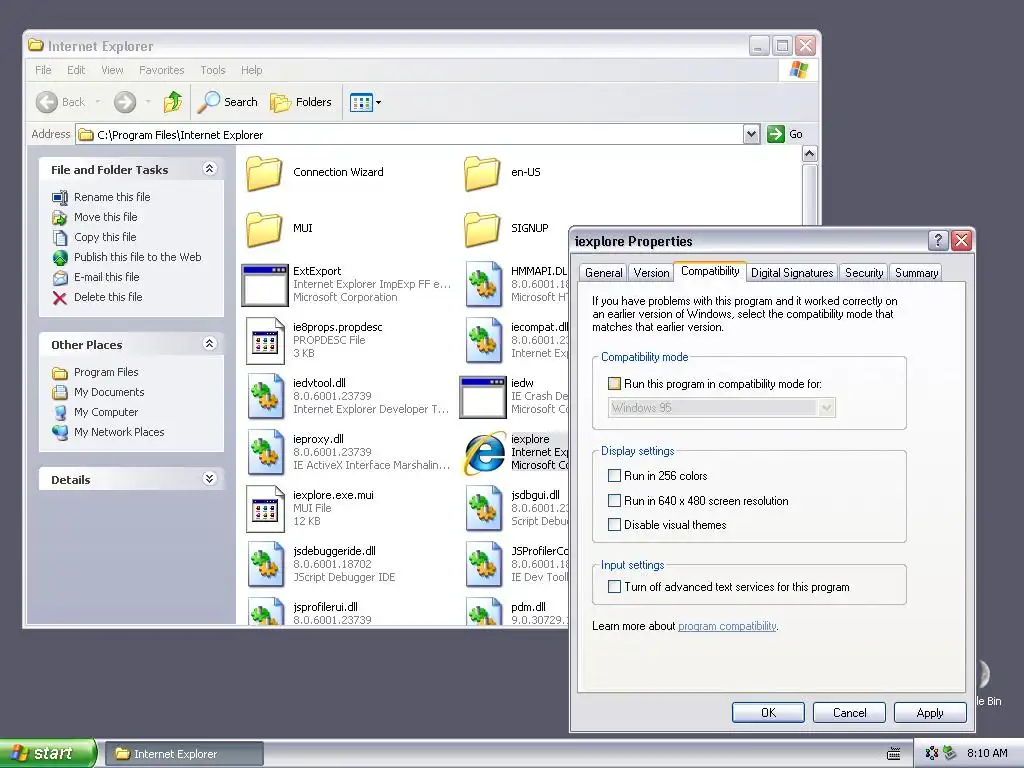Click the Delete this file red X icon
This screenshot has height=768, width=1024.
click(59, 298)
